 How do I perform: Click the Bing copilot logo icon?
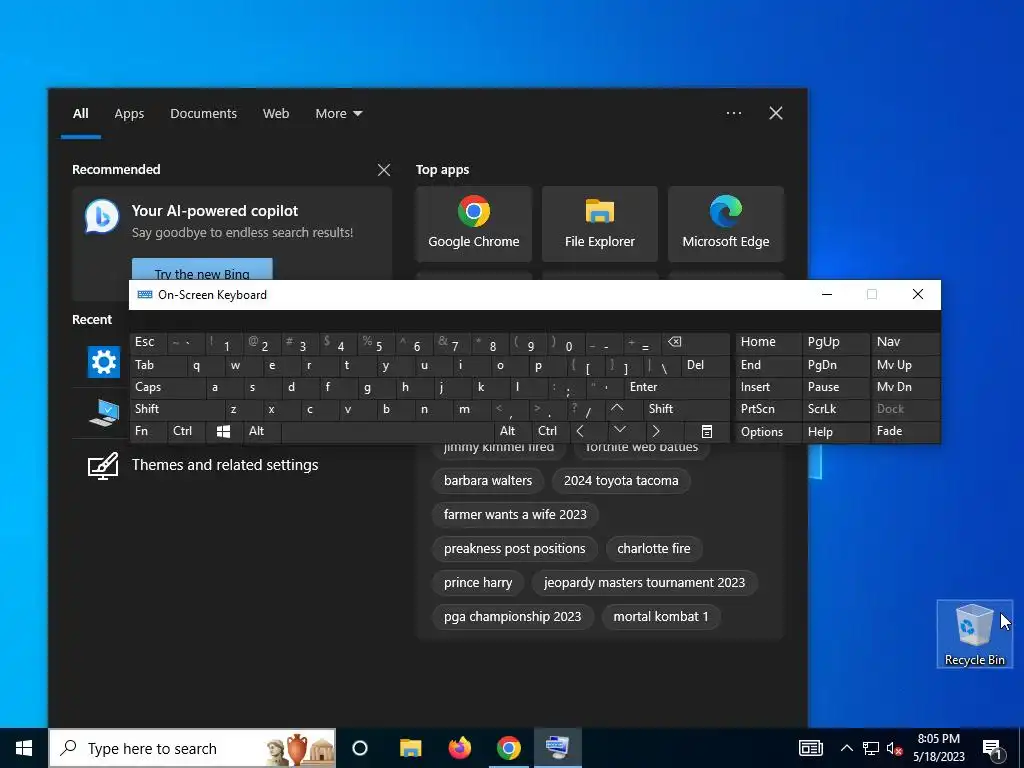tap(102, 217)
